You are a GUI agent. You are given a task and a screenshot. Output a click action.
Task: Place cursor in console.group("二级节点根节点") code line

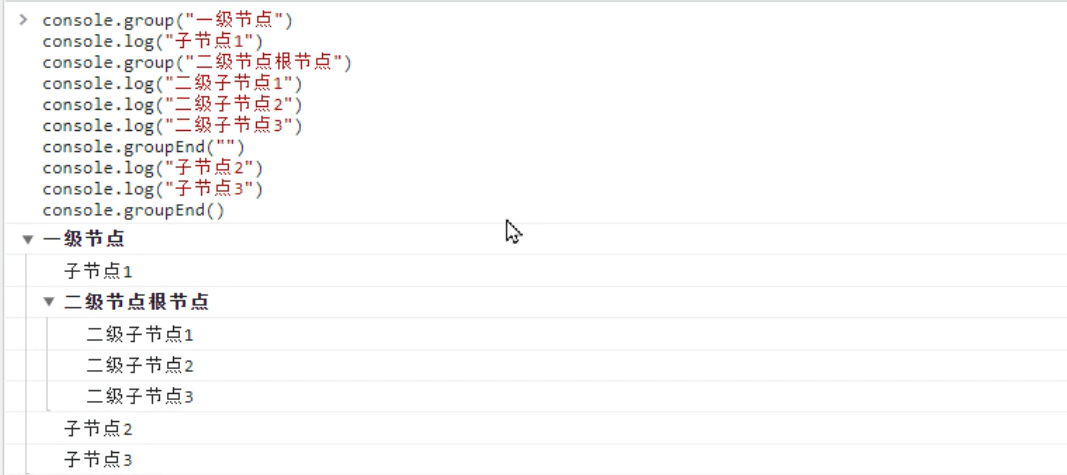point(197,63)
